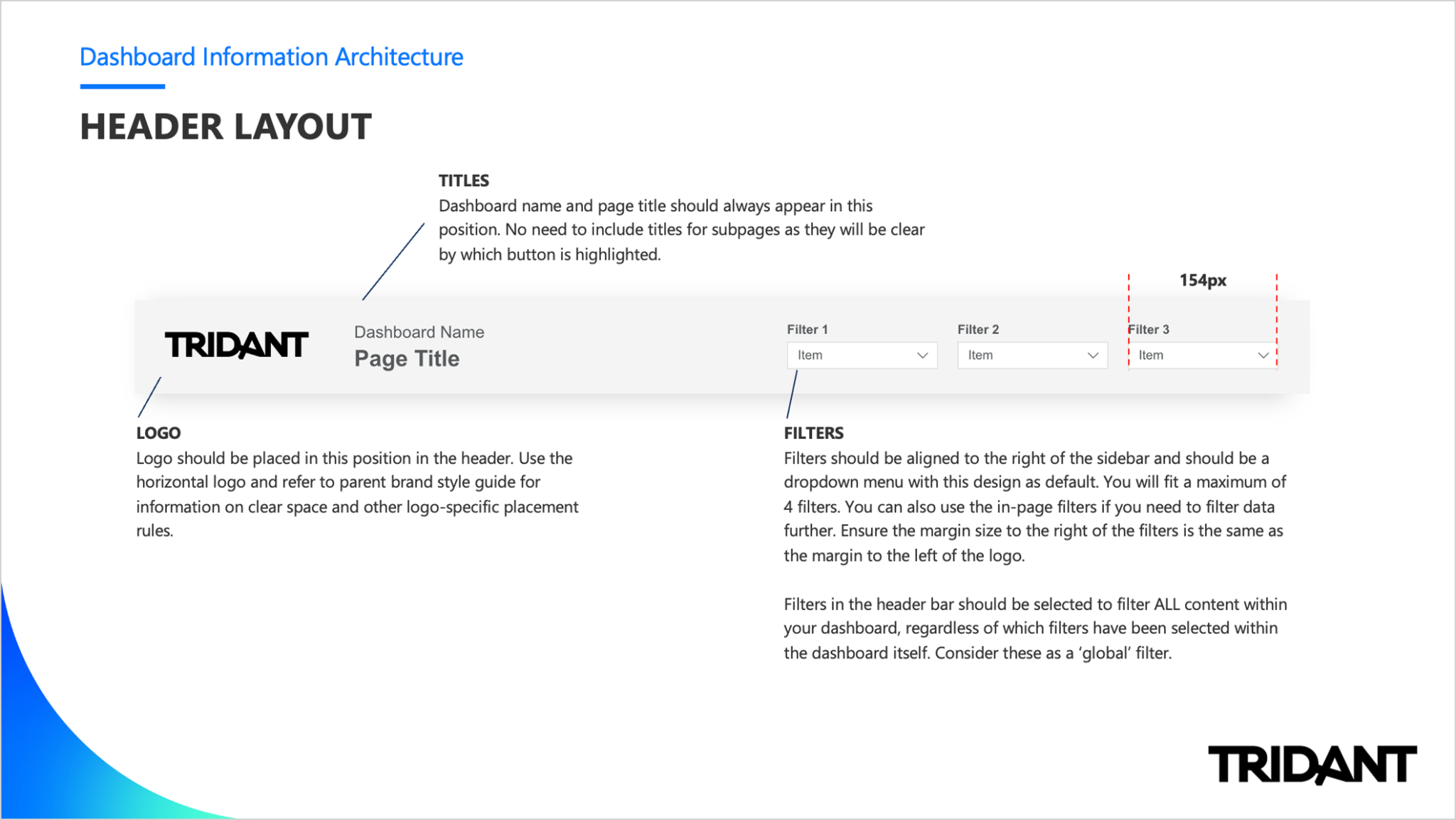Select the Dashboard Name text
The width and height of the screenshot is (1456, 820).
click(419, 331)
